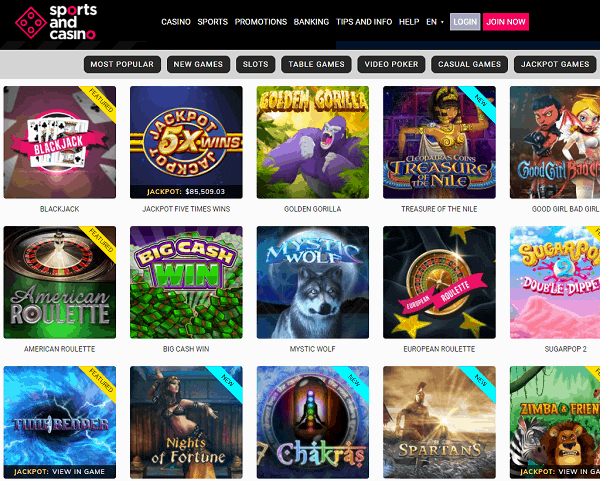Switch to the Slots category tab
Viewport: 600px width, 481px height.
click(x=255, y=64)
